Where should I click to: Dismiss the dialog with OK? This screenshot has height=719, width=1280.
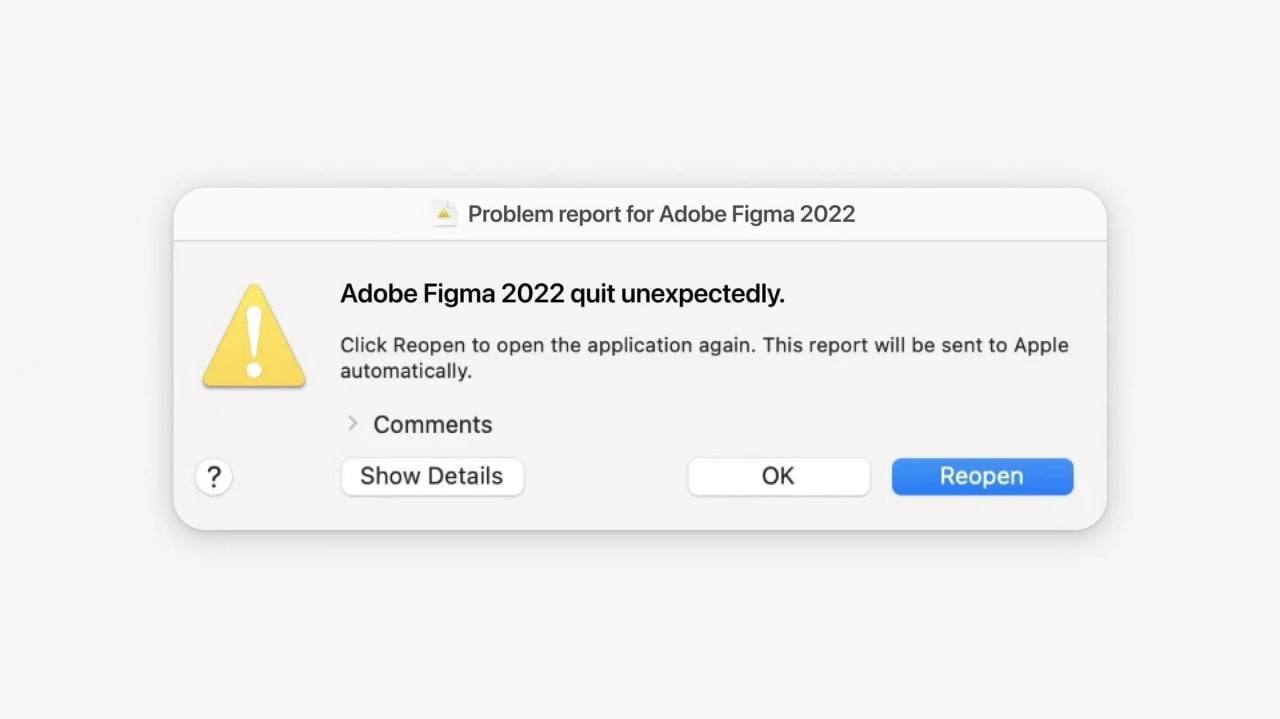(x=778, y=476)
